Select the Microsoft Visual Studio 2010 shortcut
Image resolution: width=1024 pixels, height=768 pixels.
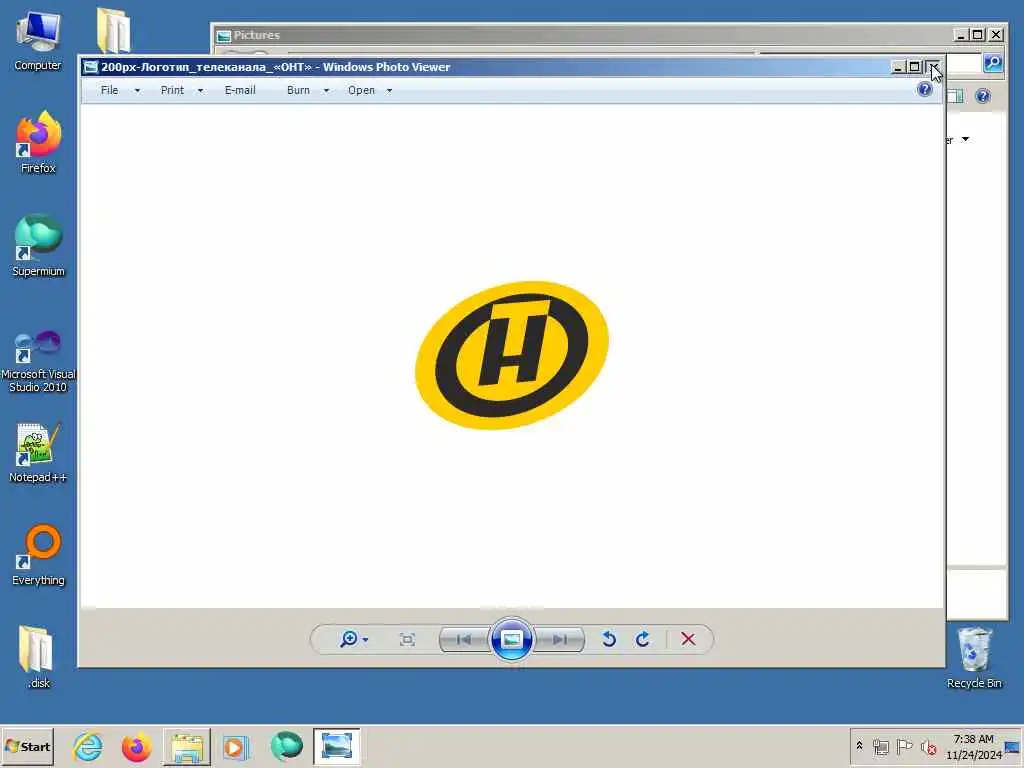click(x=38, y=361)
